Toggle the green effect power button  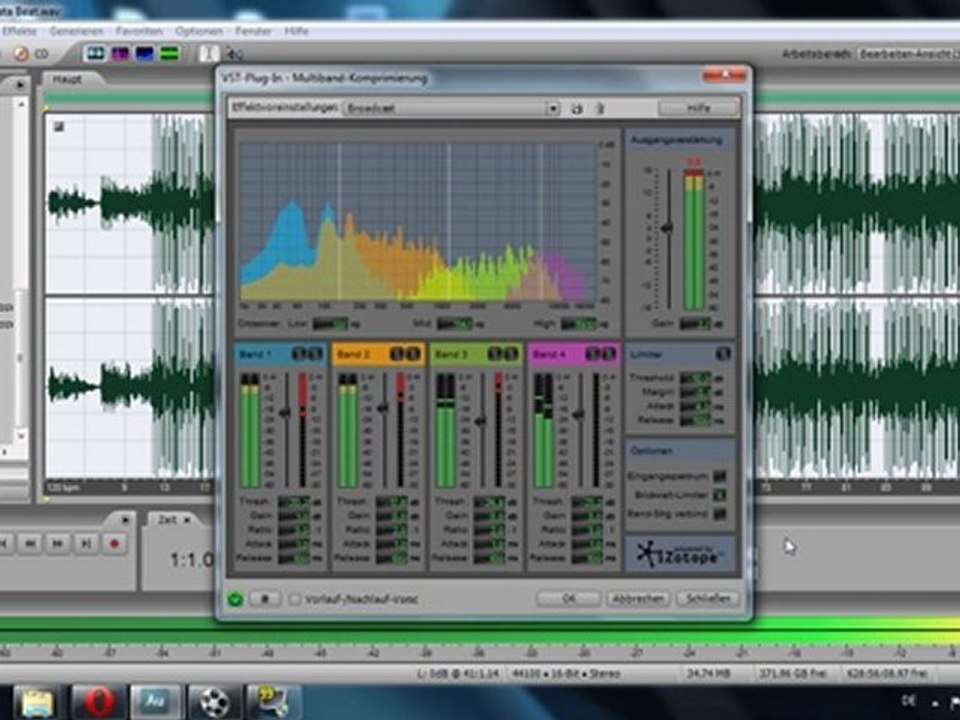pos(234,599)
